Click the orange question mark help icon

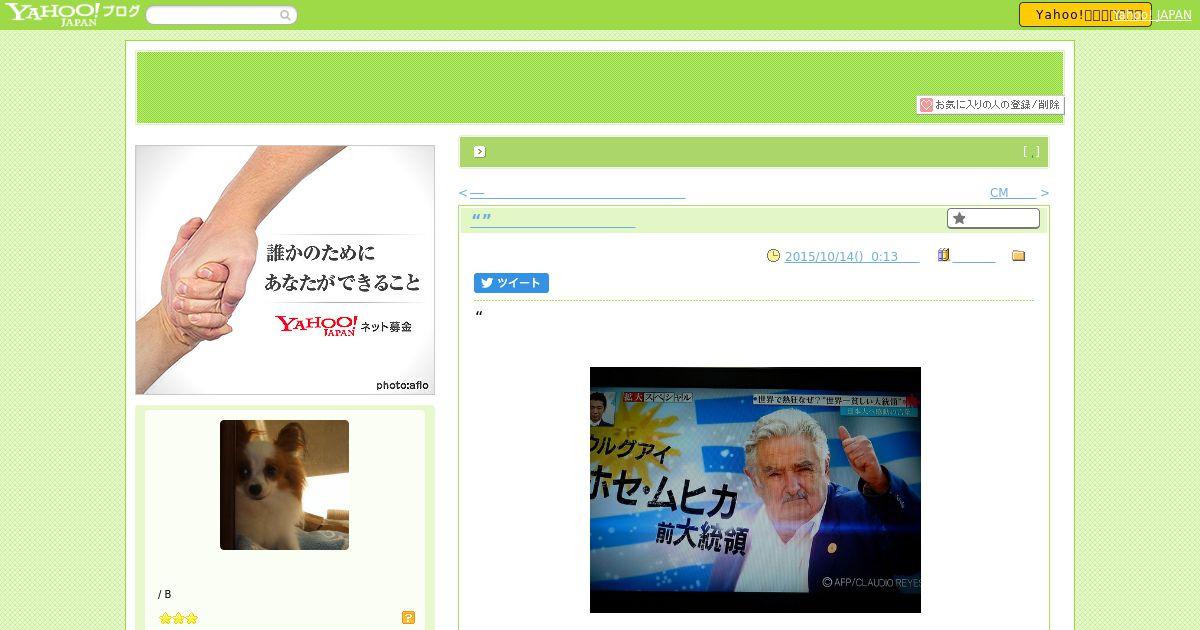[x=408, y=618]
